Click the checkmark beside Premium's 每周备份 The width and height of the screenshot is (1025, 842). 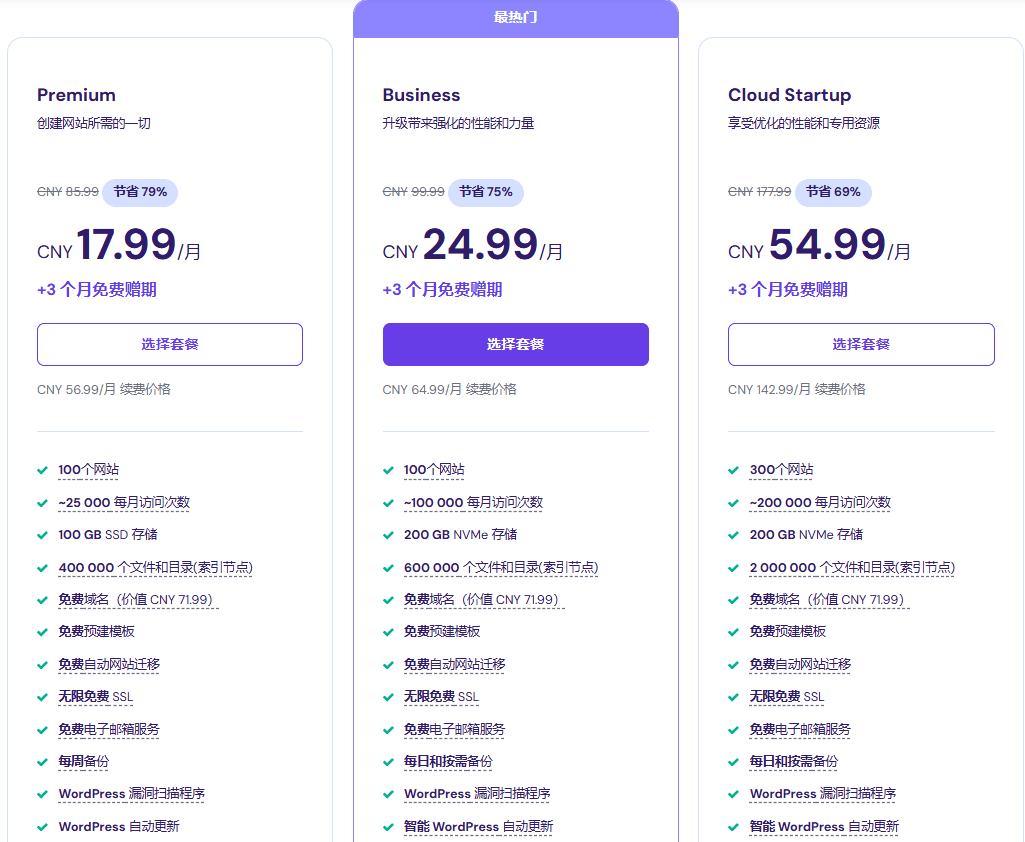[42, 762]
